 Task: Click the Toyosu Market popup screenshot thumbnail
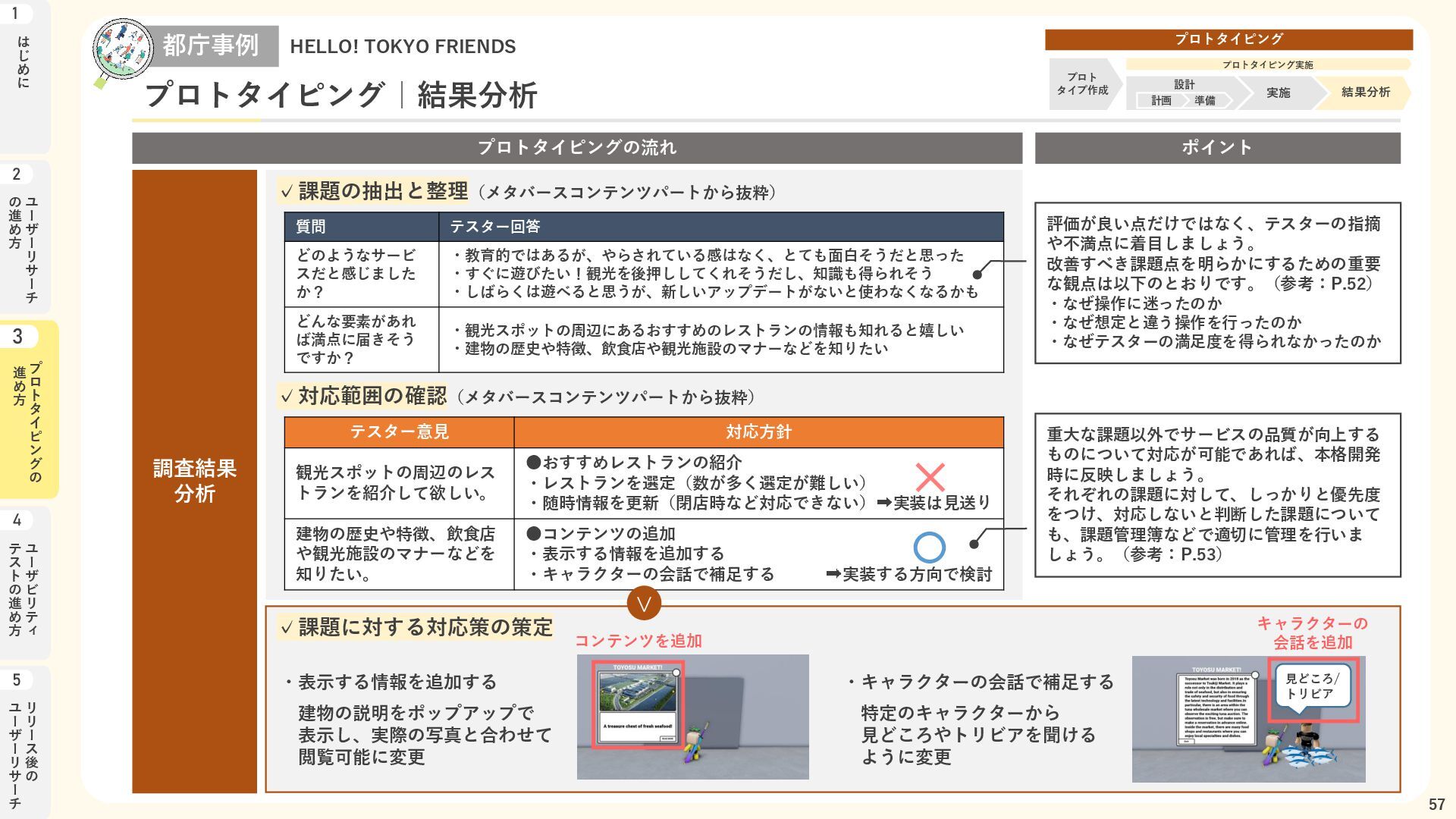[x=693, y=717]
